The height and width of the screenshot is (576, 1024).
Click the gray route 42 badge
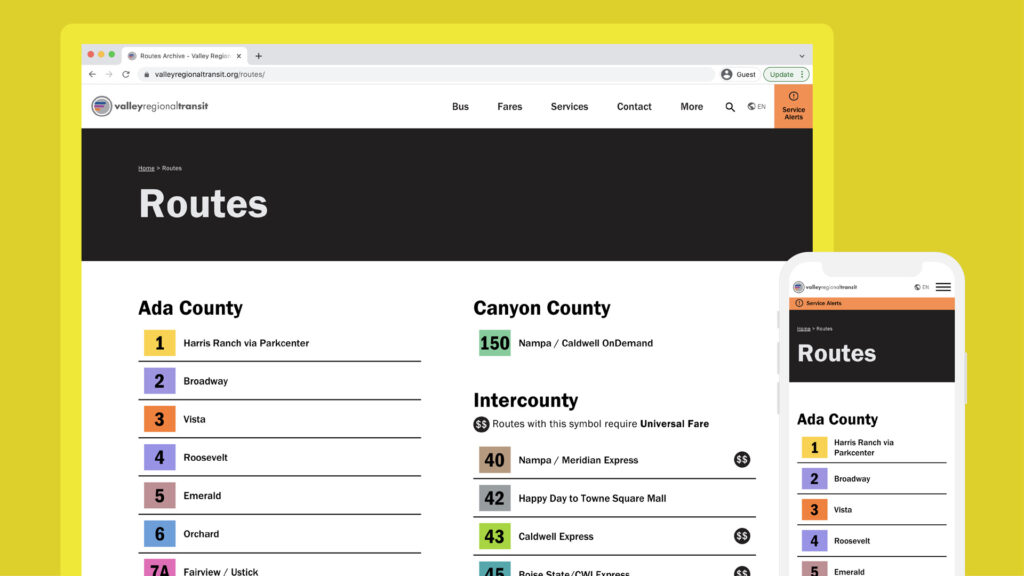click(x=494, y=498)
